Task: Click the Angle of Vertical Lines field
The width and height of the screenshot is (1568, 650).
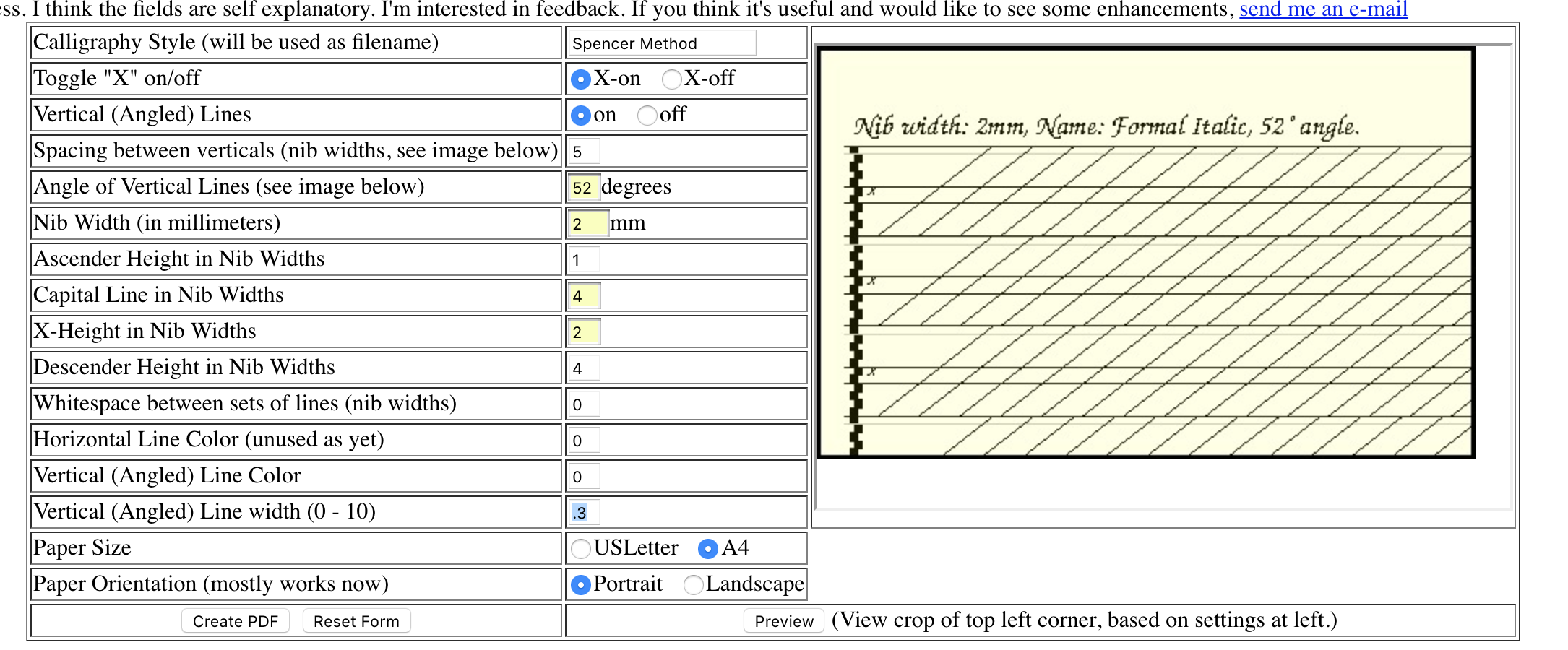Action: click(584, 188)
